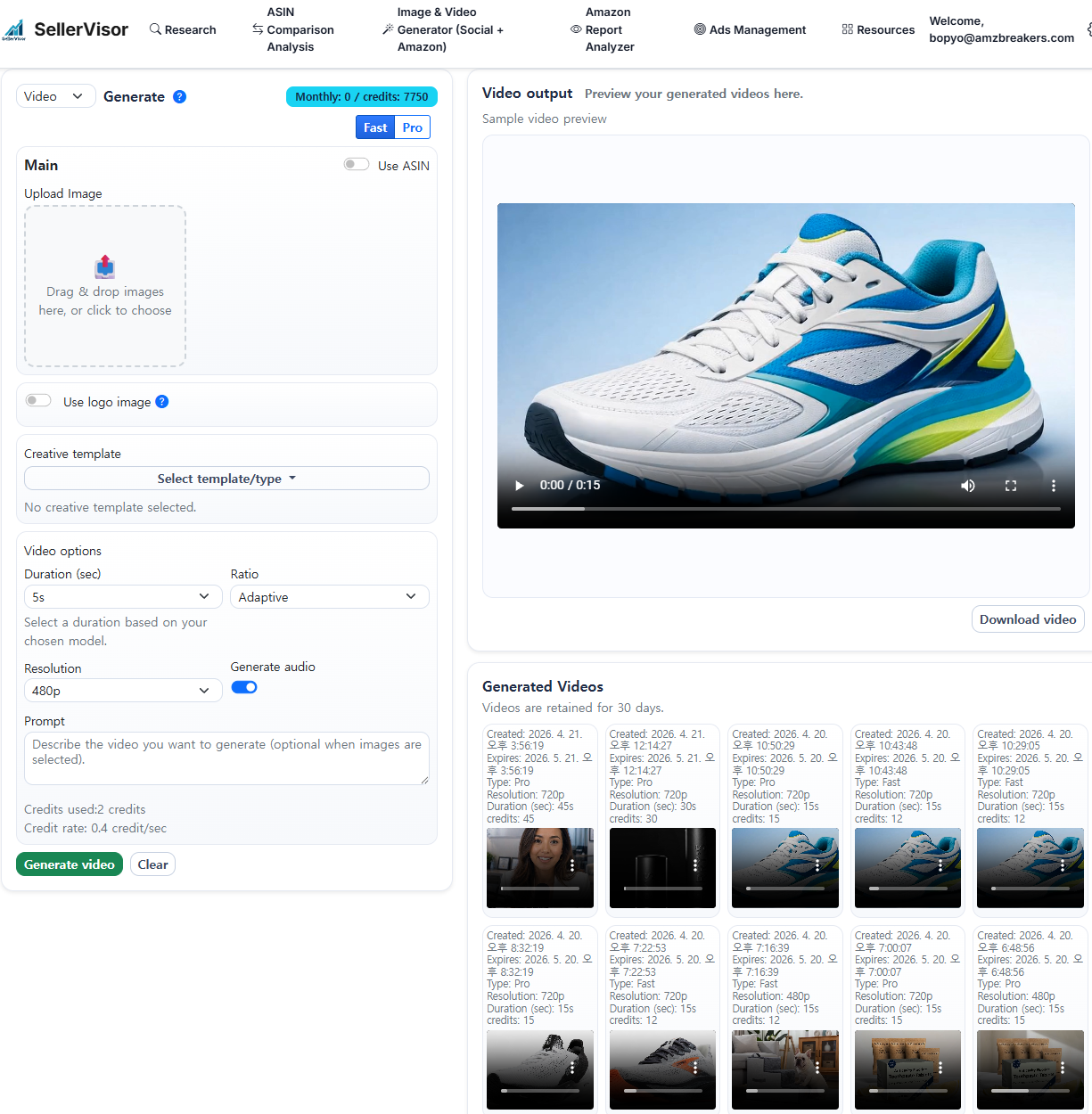
Task: Disable the Generate audio toggle
Action: 244,687
